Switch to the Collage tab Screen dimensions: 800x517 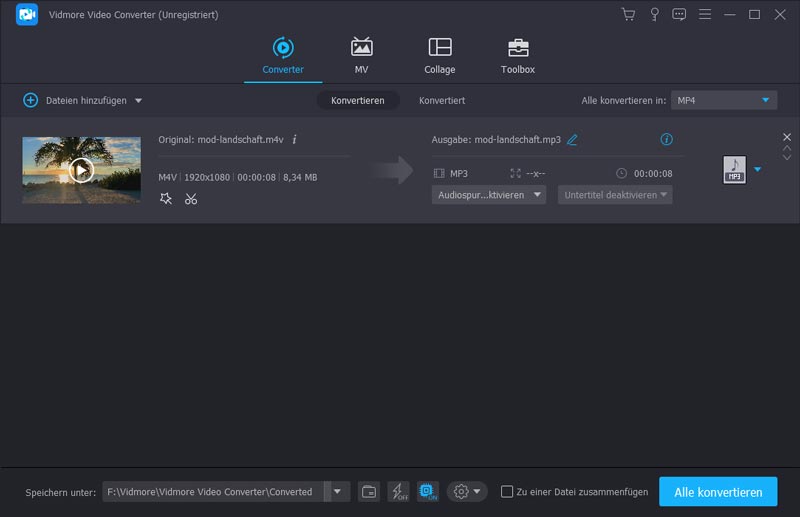(439, 56)
